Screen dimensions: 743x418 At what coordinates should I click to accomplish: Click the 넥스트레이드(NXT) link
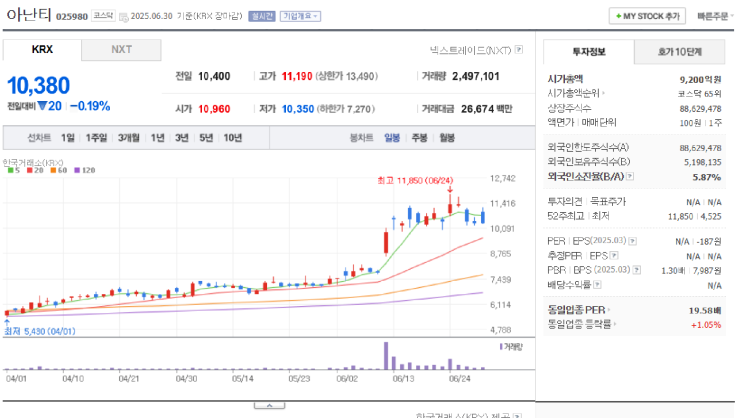click(470, 50)
